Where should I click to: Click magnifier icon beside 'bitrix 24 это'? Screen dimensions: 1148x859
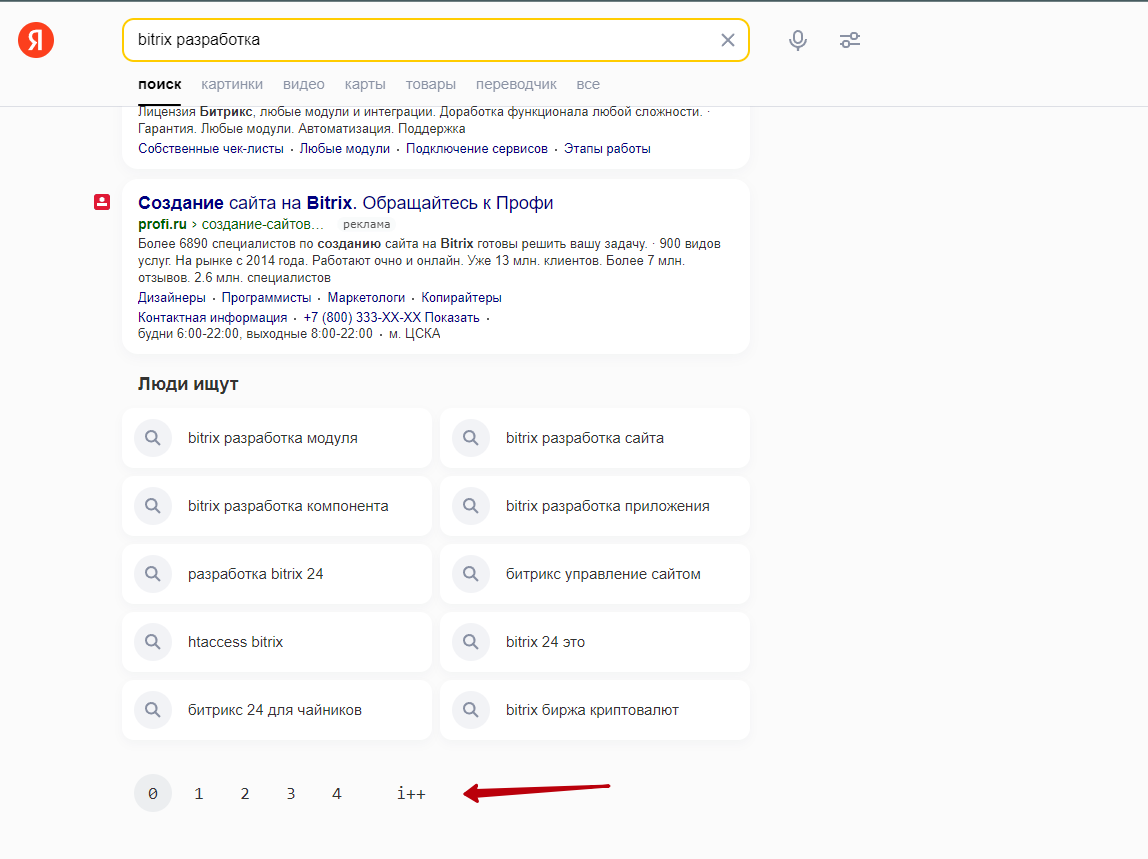pyautogui.click(x=471, y=642)
